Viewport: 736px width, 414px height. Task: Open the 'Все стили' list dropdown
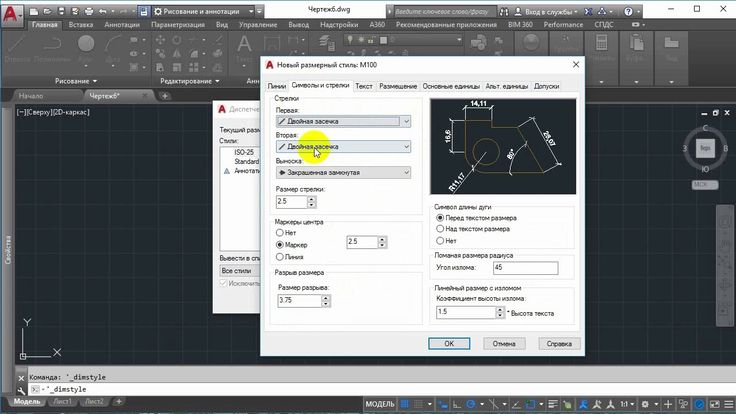tap(236, 270)
